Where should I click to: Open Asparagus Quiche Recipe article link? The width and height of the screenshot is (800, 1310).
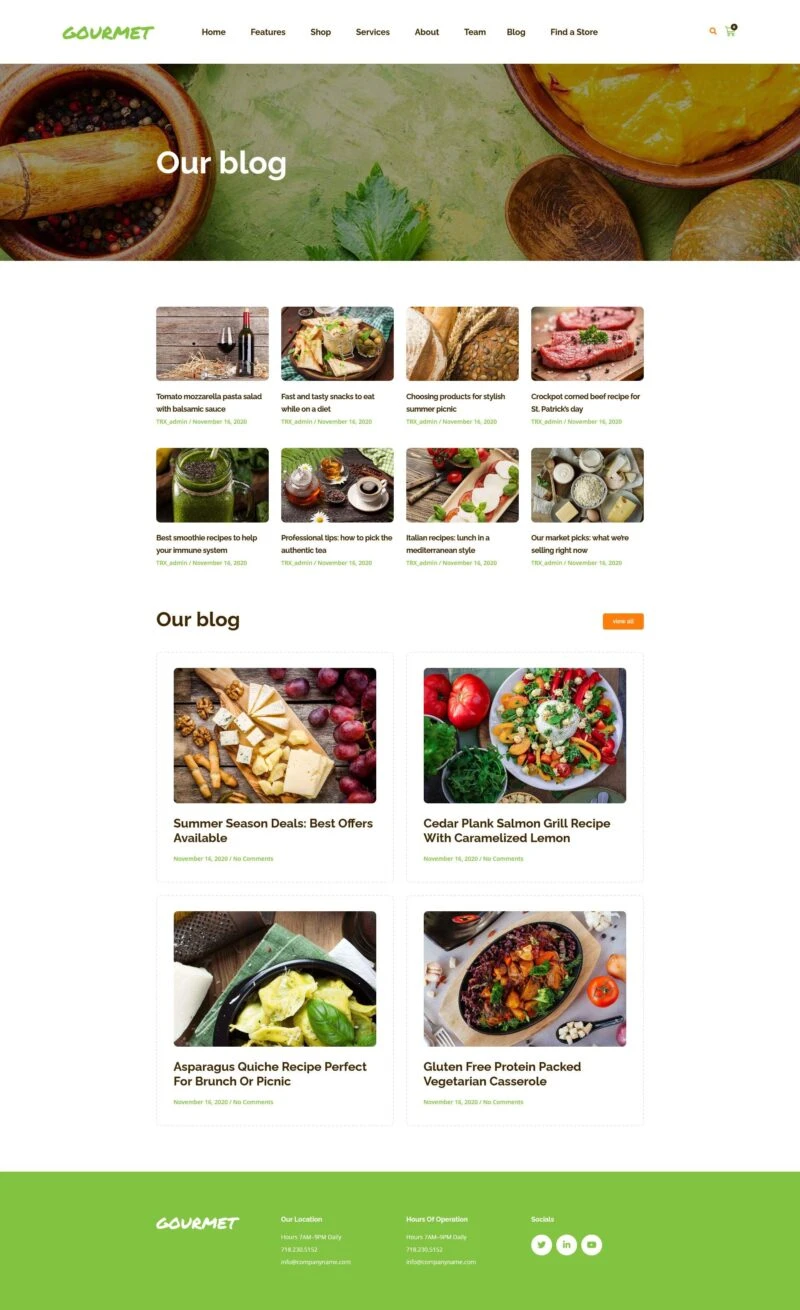[270, 1074]
